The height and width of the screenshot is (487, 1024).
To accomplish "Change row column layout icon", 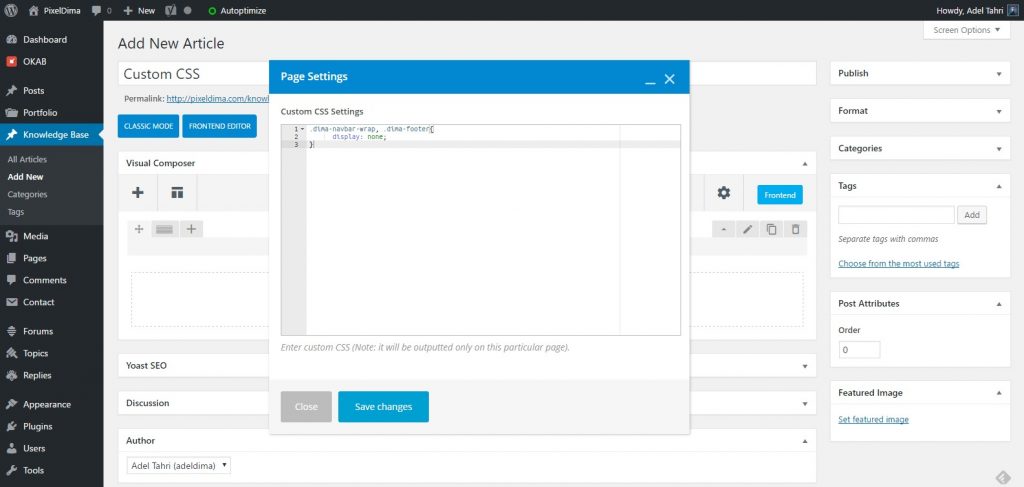I will (x=164, y=229).
